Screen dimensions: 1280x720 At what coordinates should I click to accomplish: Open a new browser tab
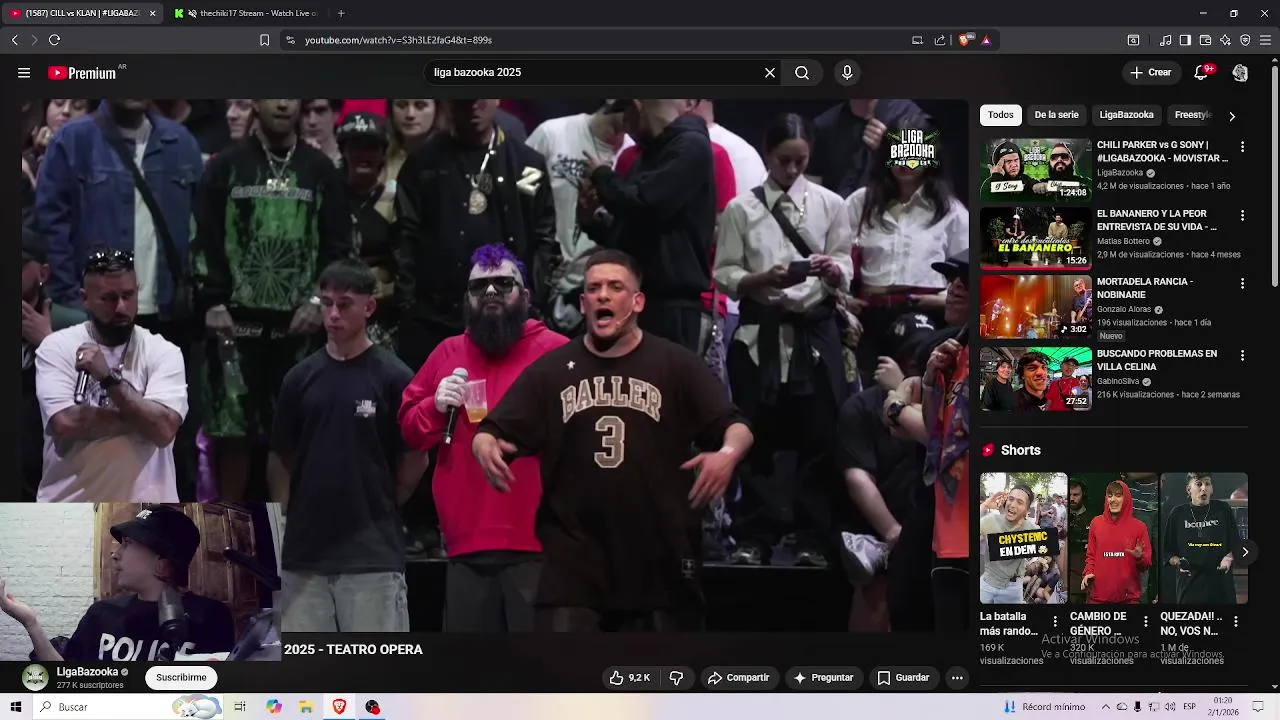[341, 13]
